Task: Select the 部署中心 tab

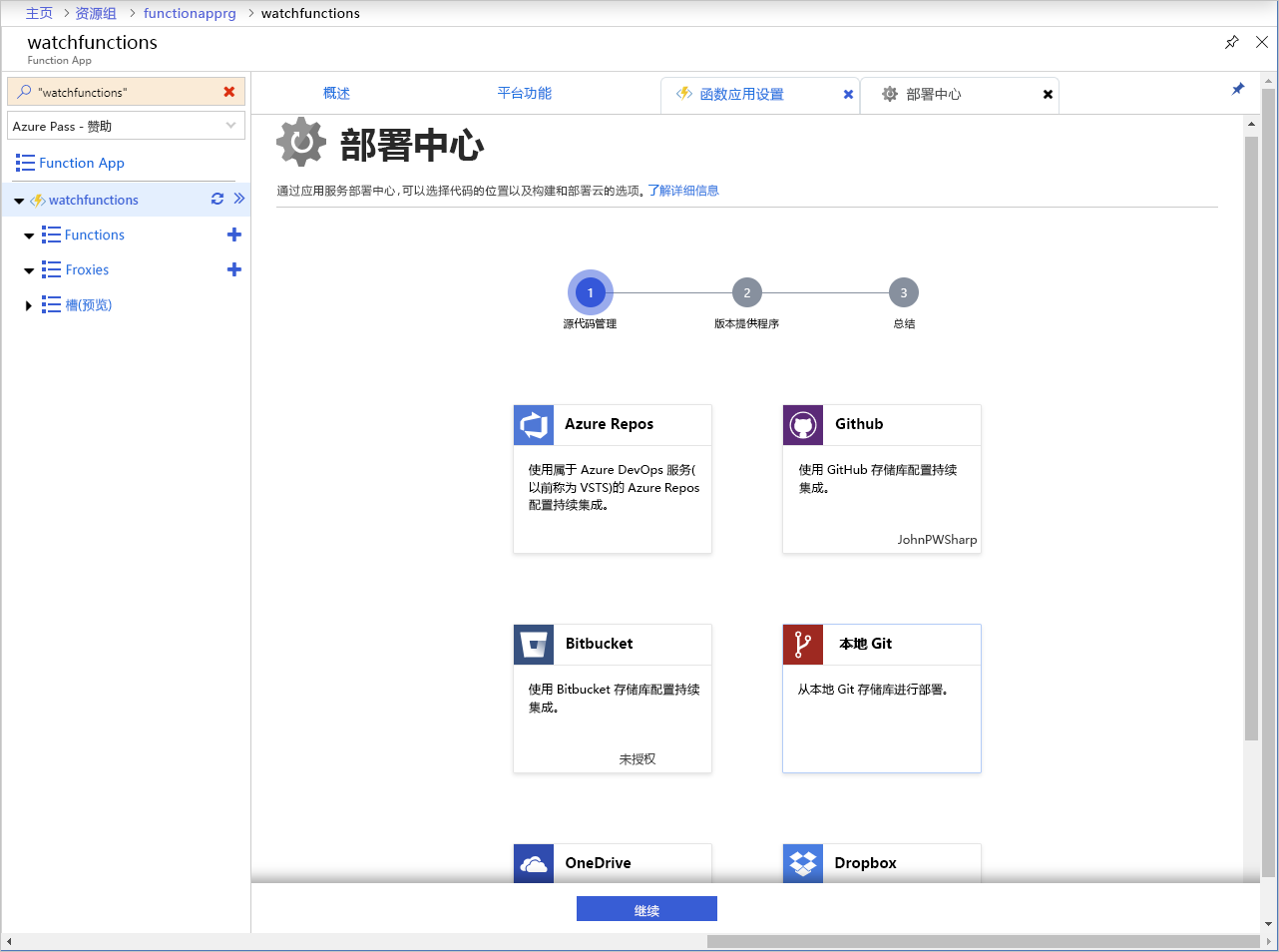Action: coord(959,95)
